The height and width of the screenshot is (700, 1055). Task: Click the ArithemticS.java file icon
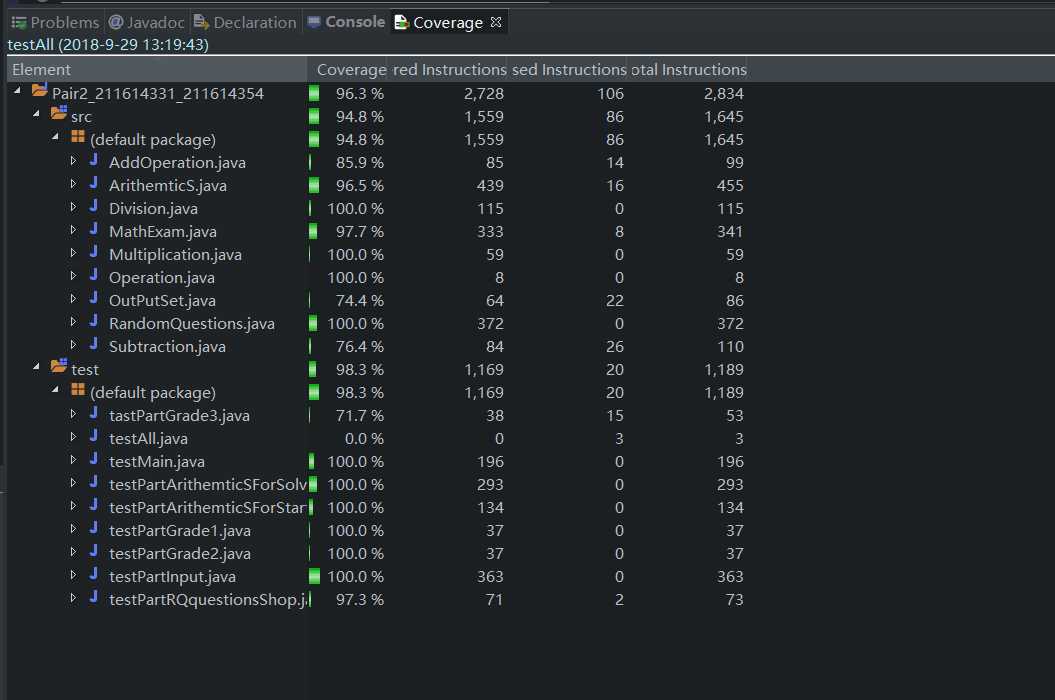(94, 183)
